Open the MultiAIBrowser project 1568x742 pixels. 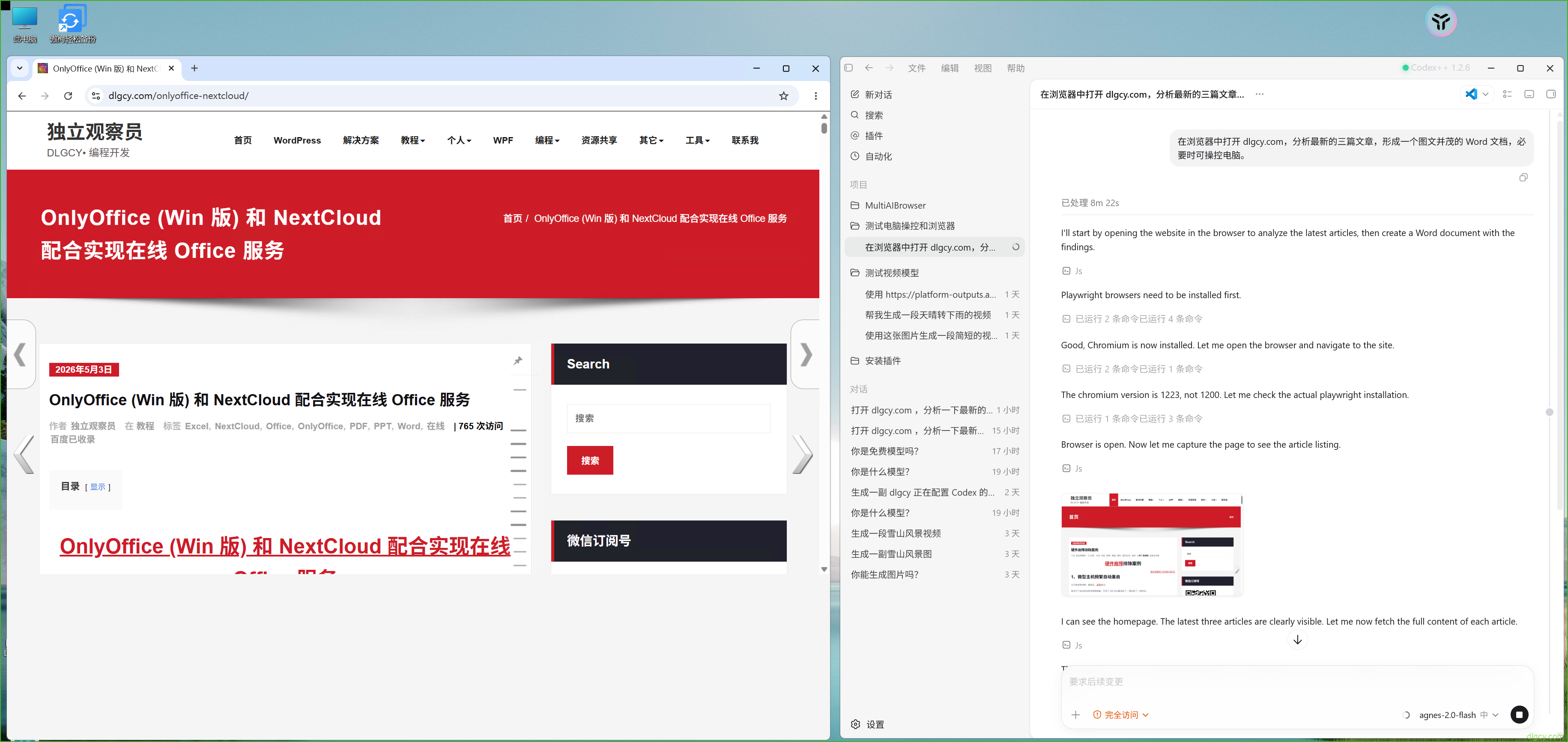pyautogui.click(x=935, y=206)
